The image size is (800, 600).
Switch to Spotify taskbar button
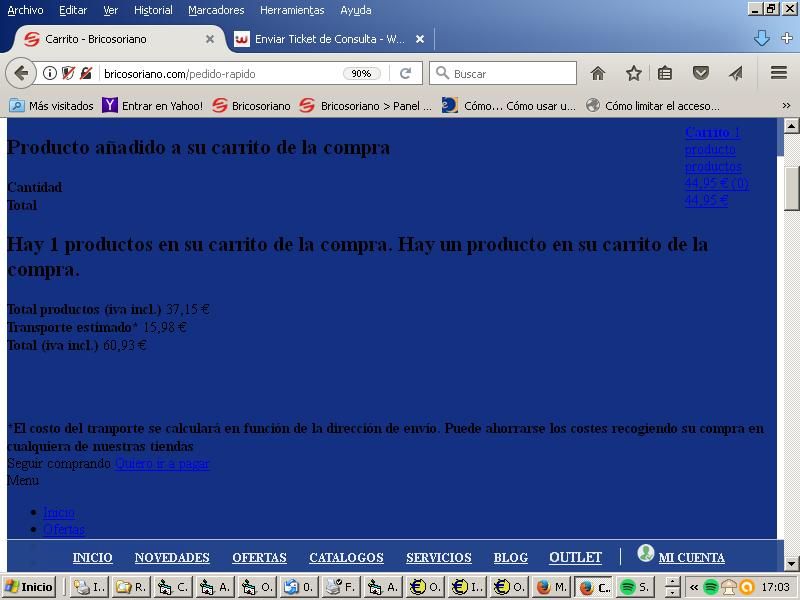pyautogui.click(x=634, y=587)
